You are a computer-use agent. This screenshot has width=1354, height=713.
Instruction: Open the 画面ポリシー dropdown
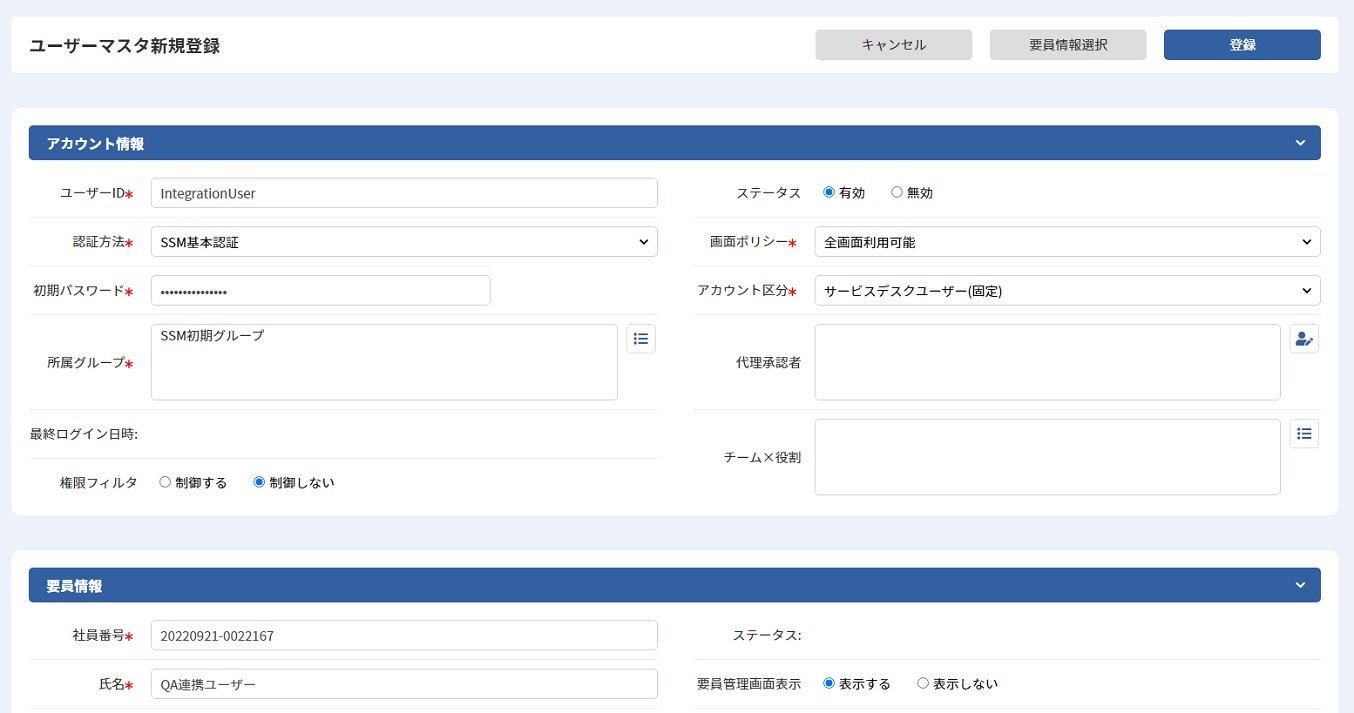coord(1067,242)
